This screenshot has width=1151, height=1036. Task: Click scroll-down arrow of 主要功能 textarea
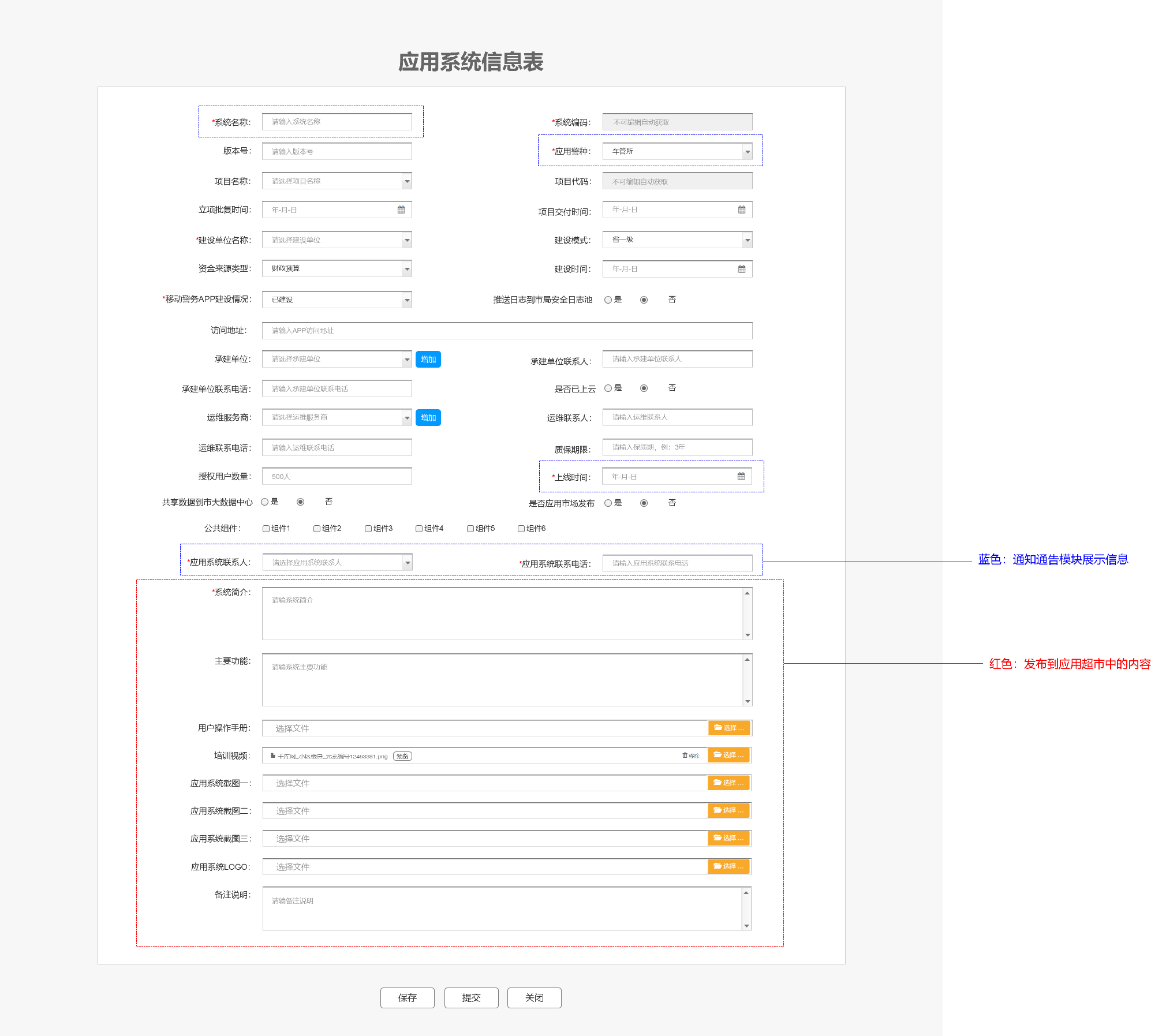(748, 701)
